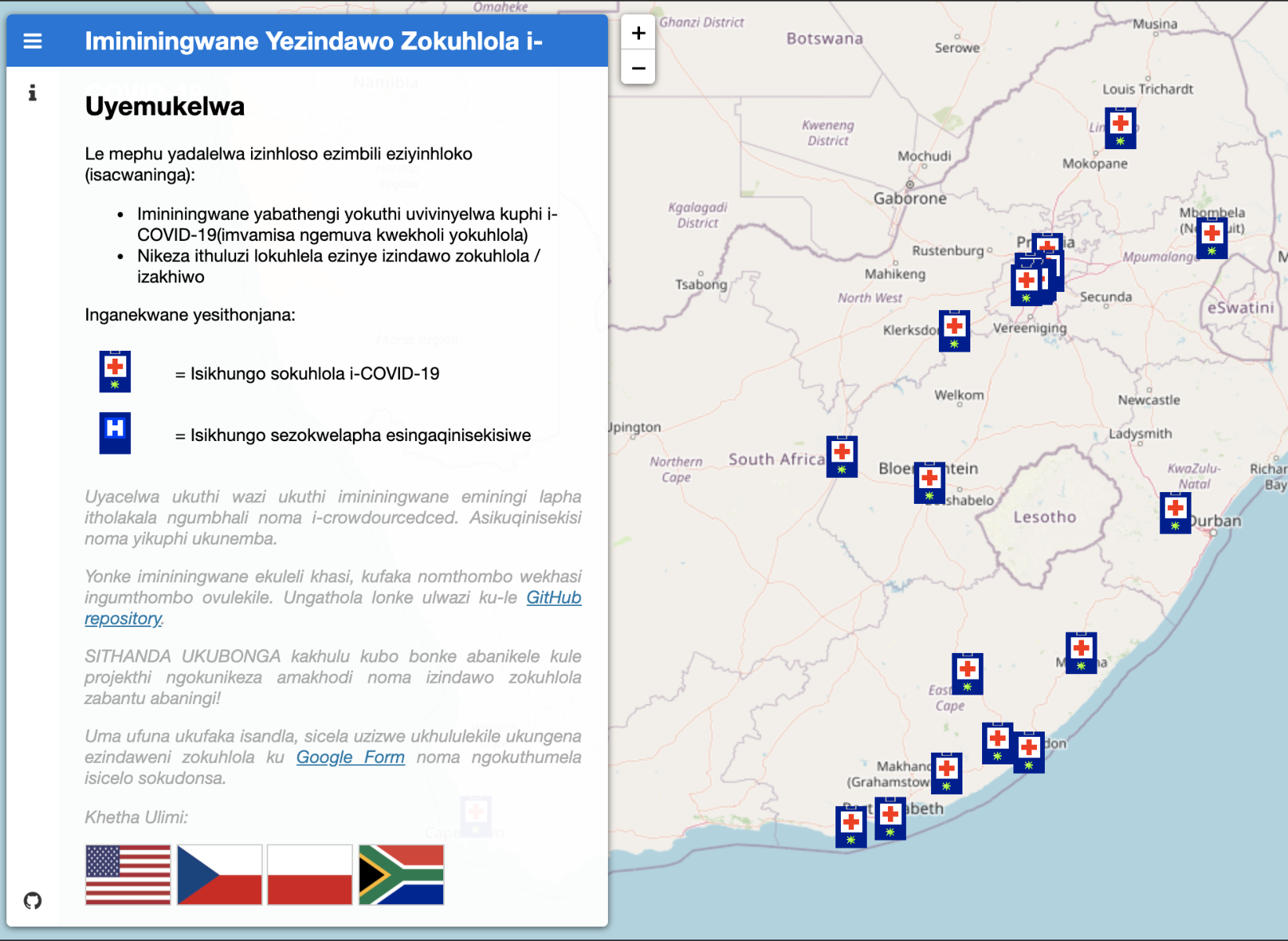The height and width of the screenshot is (941, 1288).
Task: Click the Gaborone city label on map
Action: click(x=910, y=199)
